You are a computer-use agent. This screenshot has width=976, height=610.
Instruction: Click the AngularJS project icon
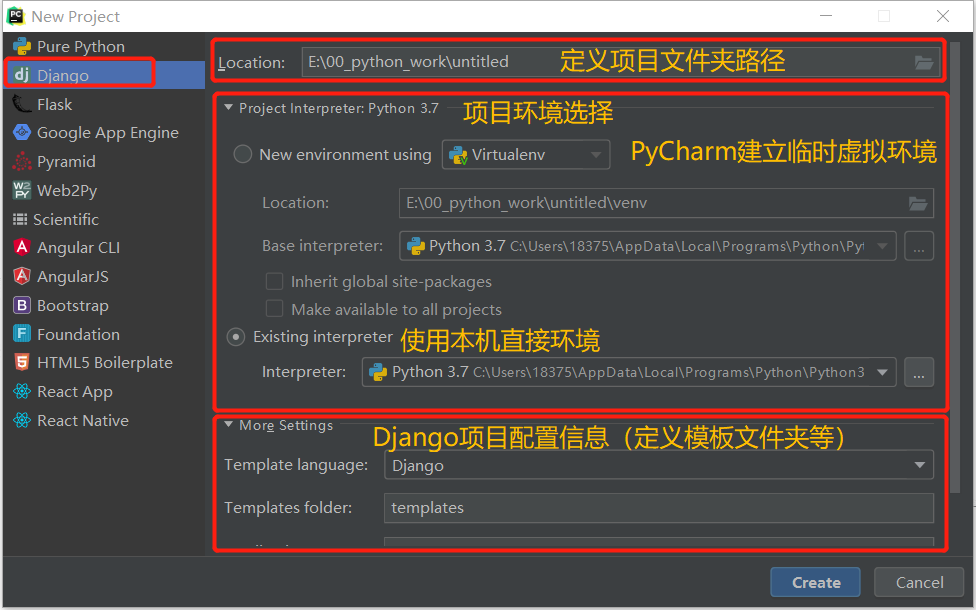click(22, 276)
